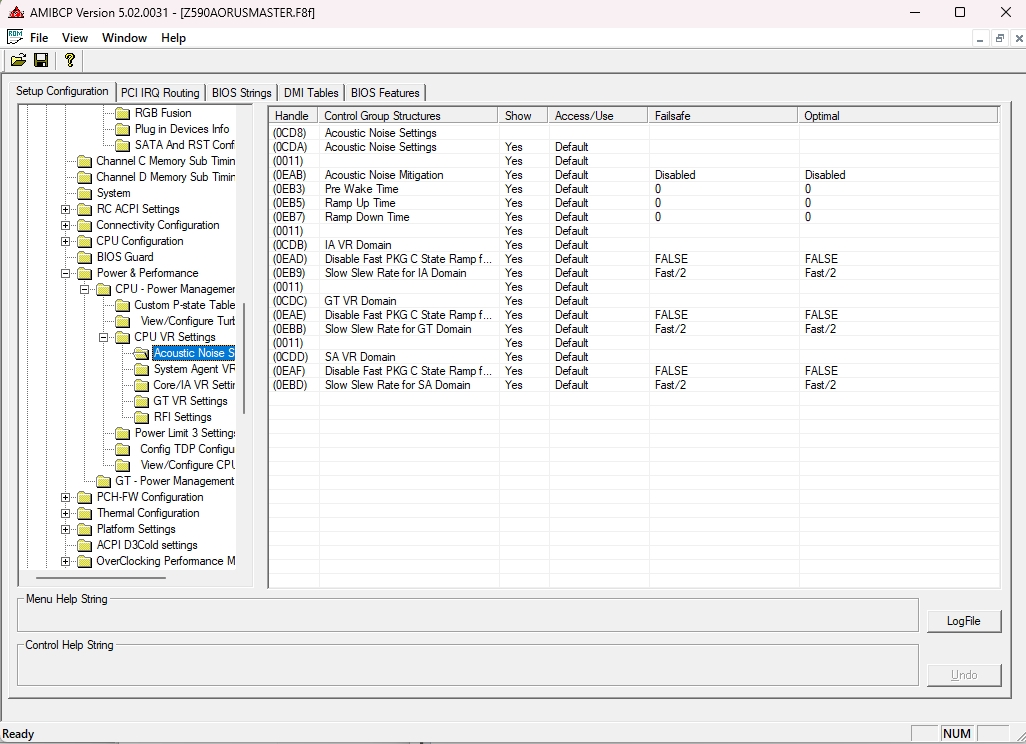Switch to BIOS Strings tab

241,93
